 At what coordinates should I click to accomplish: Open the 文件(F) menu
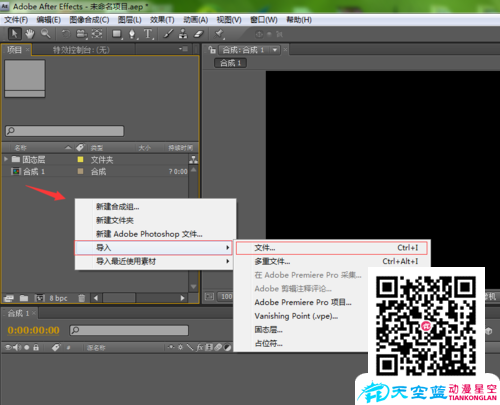click(16, 20)
